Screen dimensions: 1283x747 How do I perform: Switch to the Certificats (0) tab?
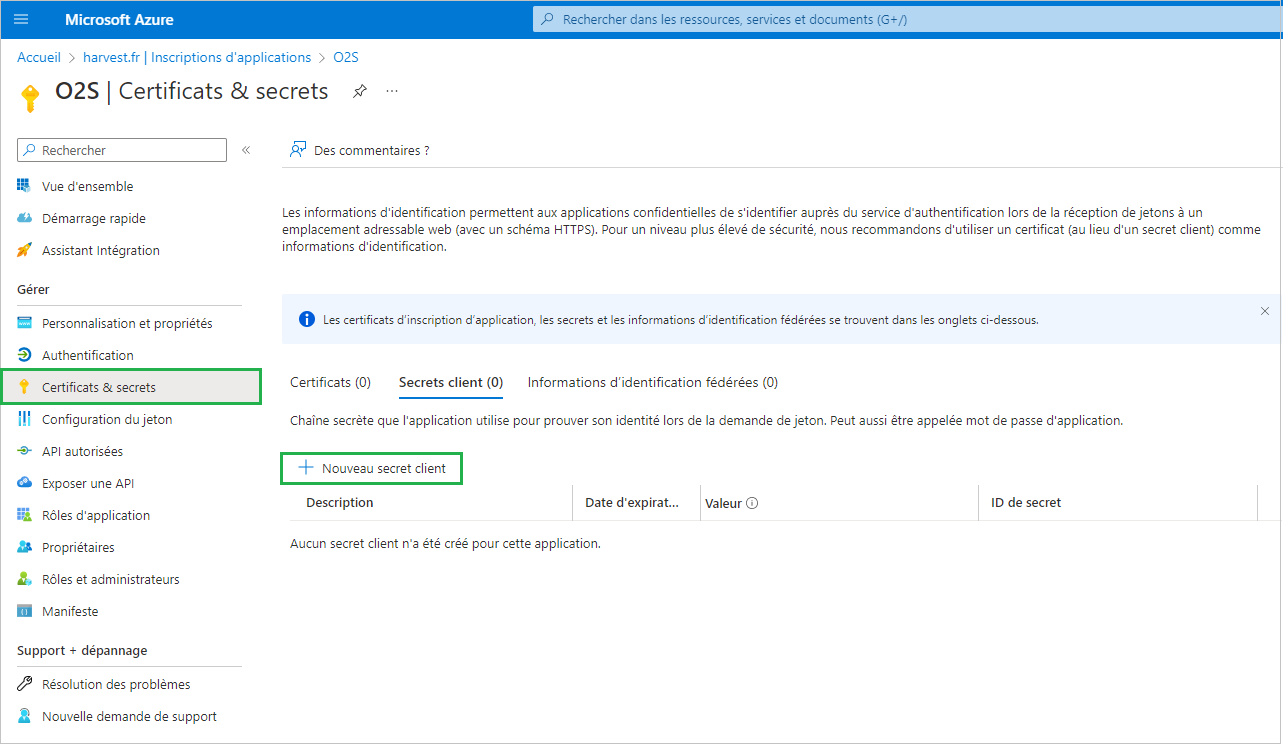tap(330, 382)
